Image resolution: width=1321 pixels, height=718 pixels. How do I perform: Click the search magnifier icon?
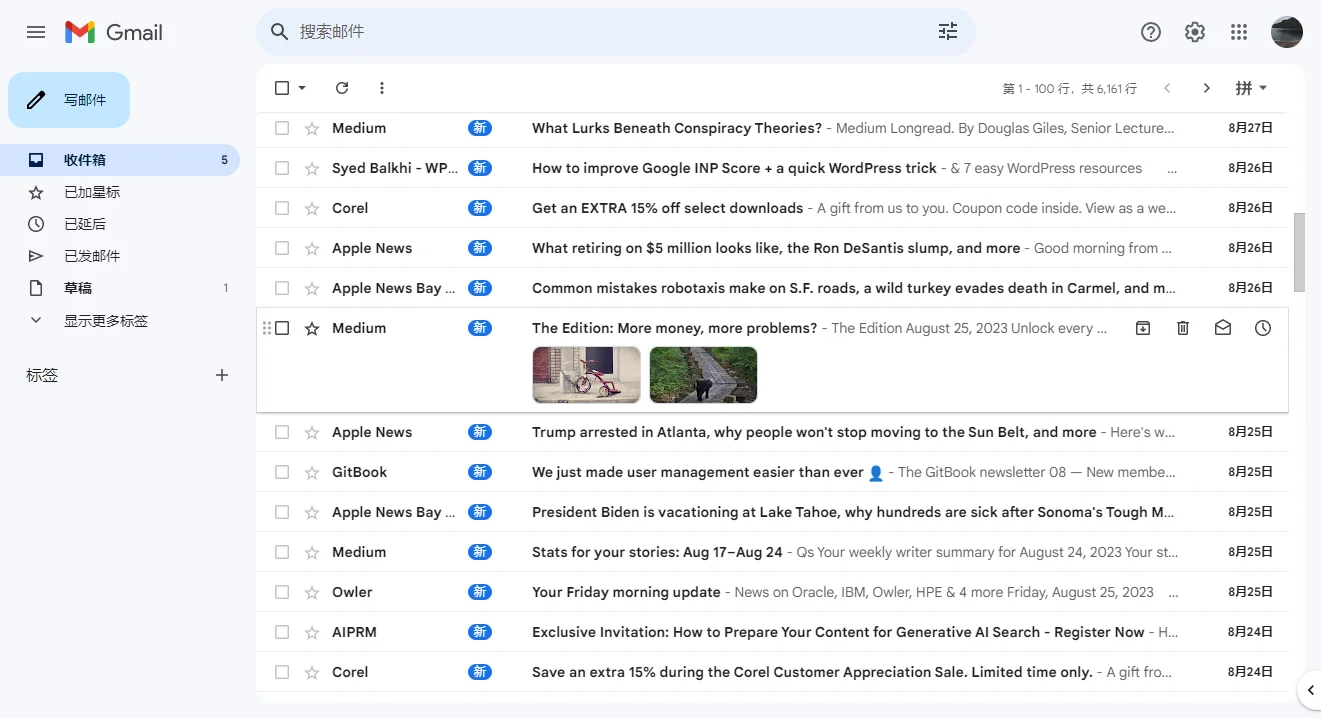click(280, 32)
